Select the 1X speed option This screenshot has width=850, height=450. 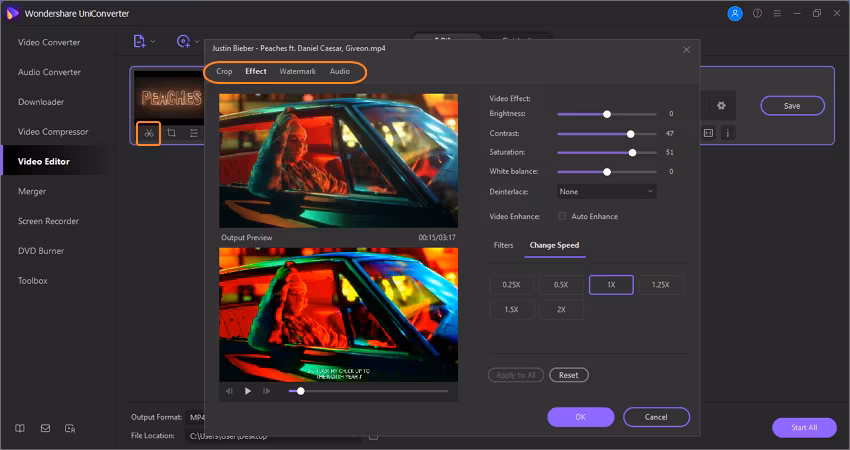click(x=611, y=285)
